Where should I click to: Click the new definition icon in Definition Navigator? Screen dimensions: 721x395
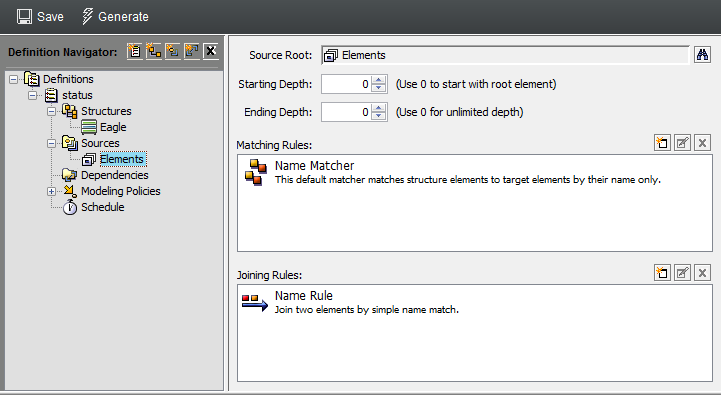pyautogui.click(x=135, y=51)
